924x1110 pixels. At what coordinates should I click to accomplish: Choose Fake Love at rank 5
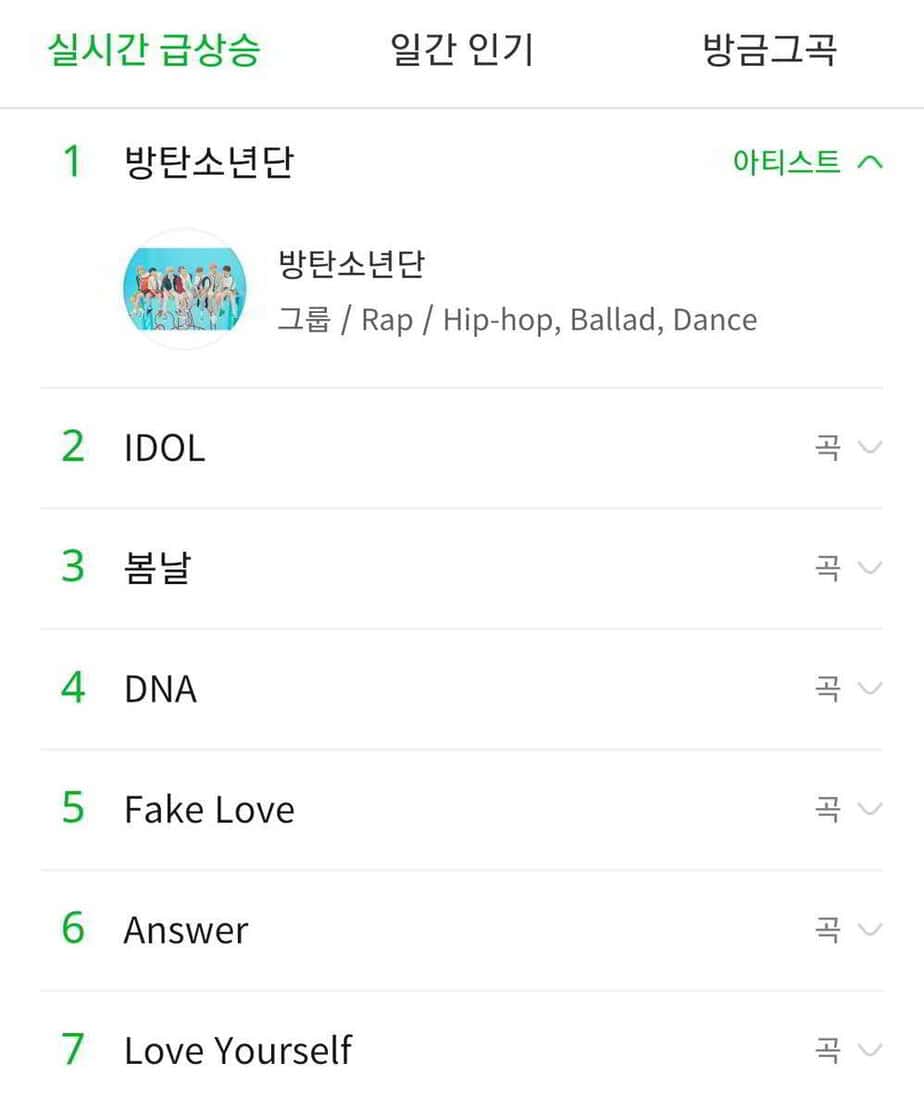click(209, 809)
